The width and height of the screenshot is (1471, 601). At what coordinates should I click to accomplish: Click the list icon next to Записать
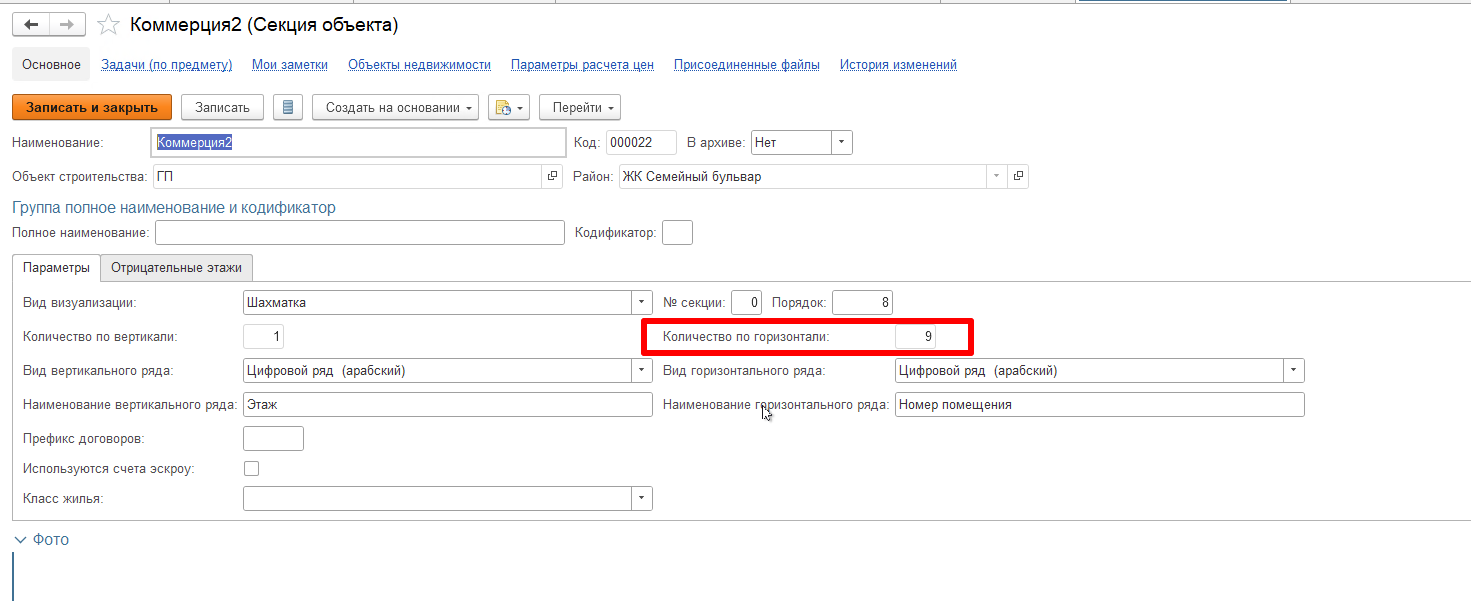(288, 108)
